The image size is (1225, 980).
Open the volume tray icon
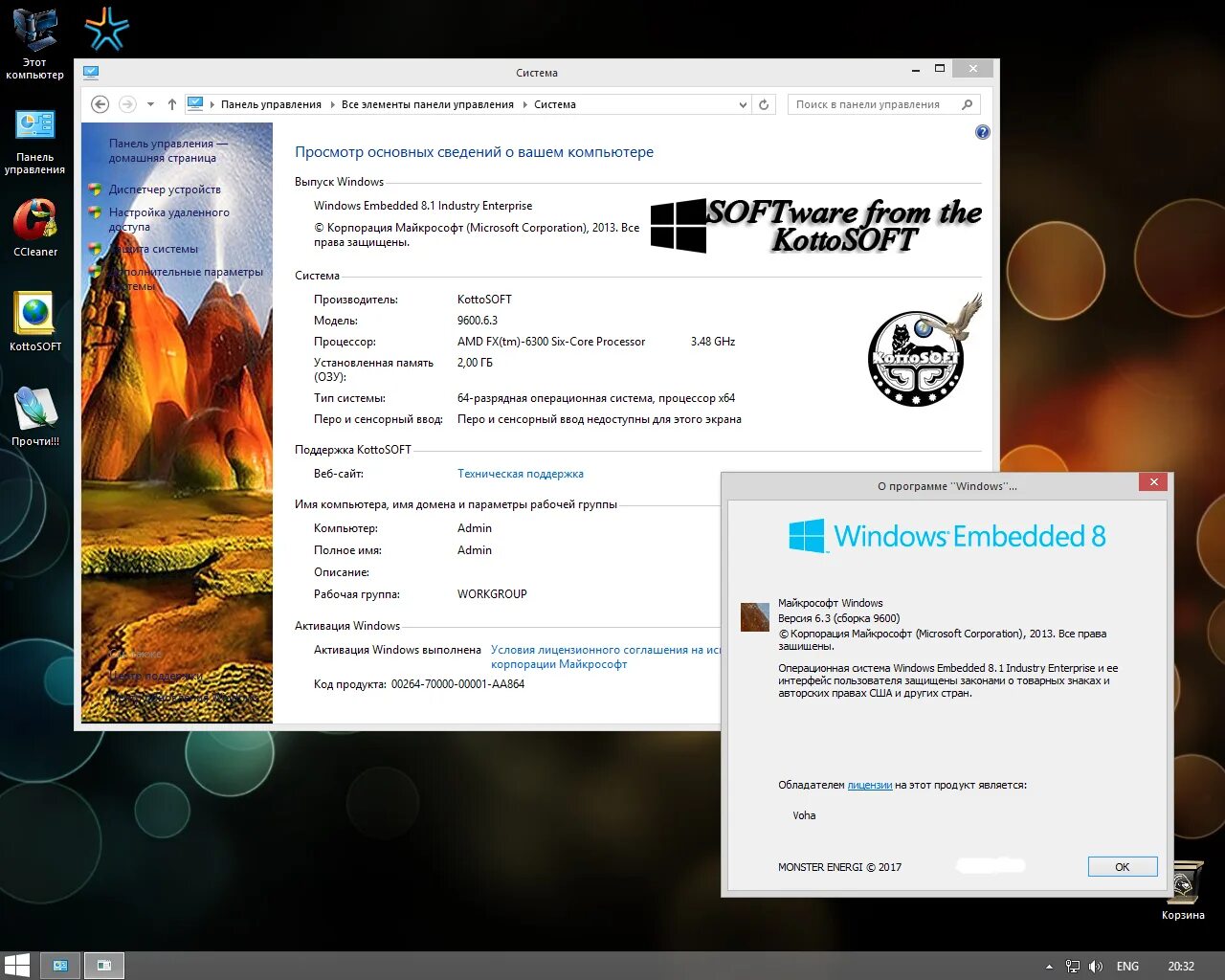point(1096,967)
